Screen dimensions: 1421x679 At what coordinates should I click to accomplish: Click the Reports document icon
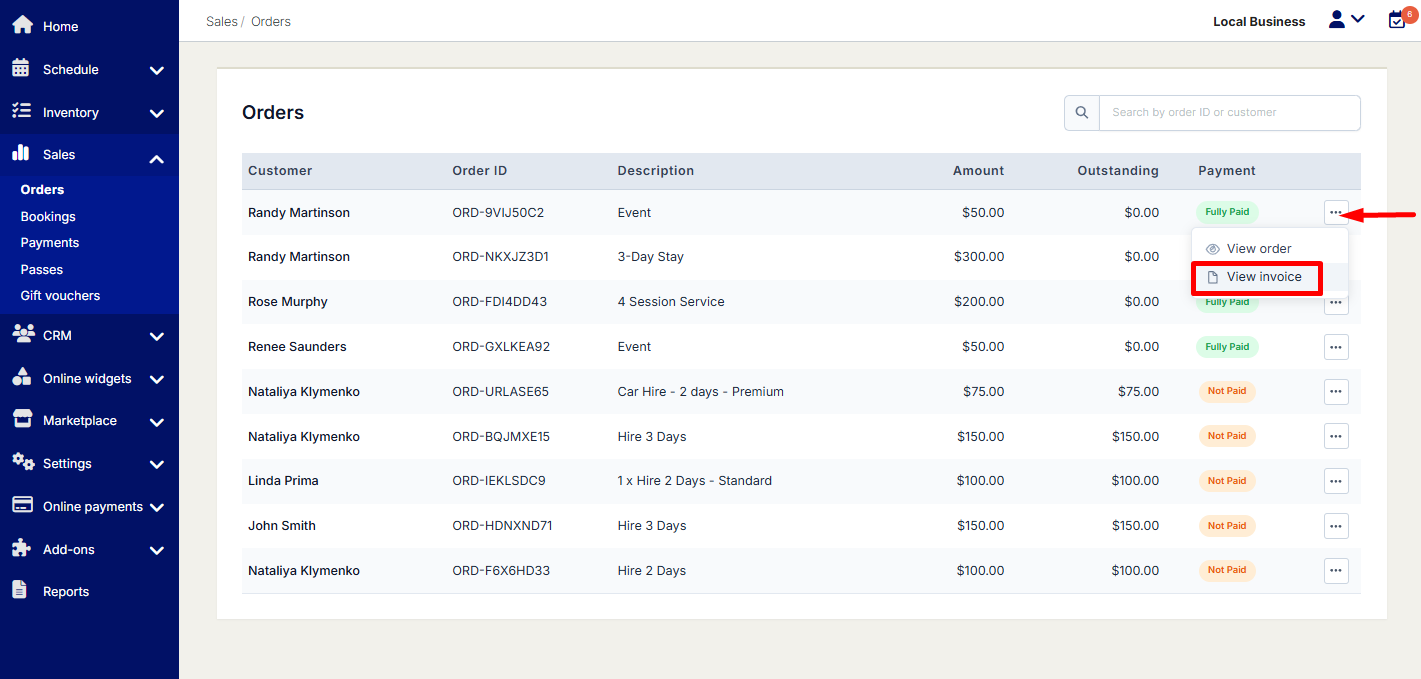click(20, 590)
